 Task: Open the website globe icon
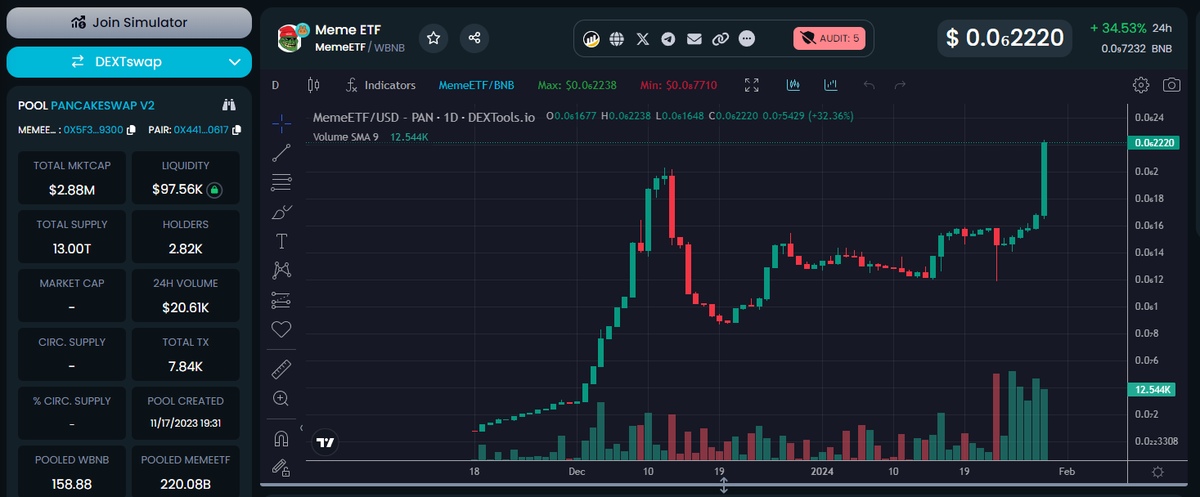tap(617, 39)
